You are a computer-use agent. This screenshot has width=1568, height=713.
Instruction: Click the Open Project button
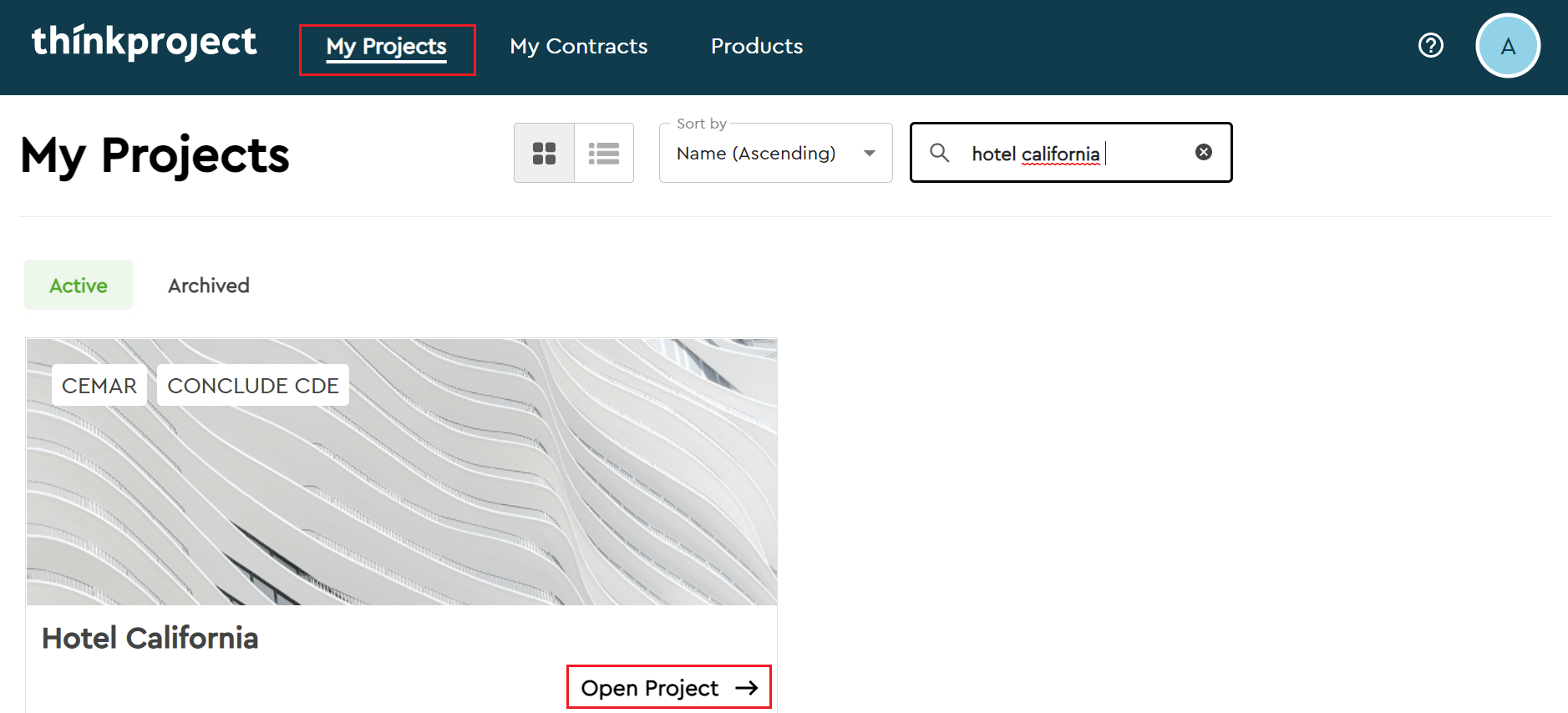668,687
